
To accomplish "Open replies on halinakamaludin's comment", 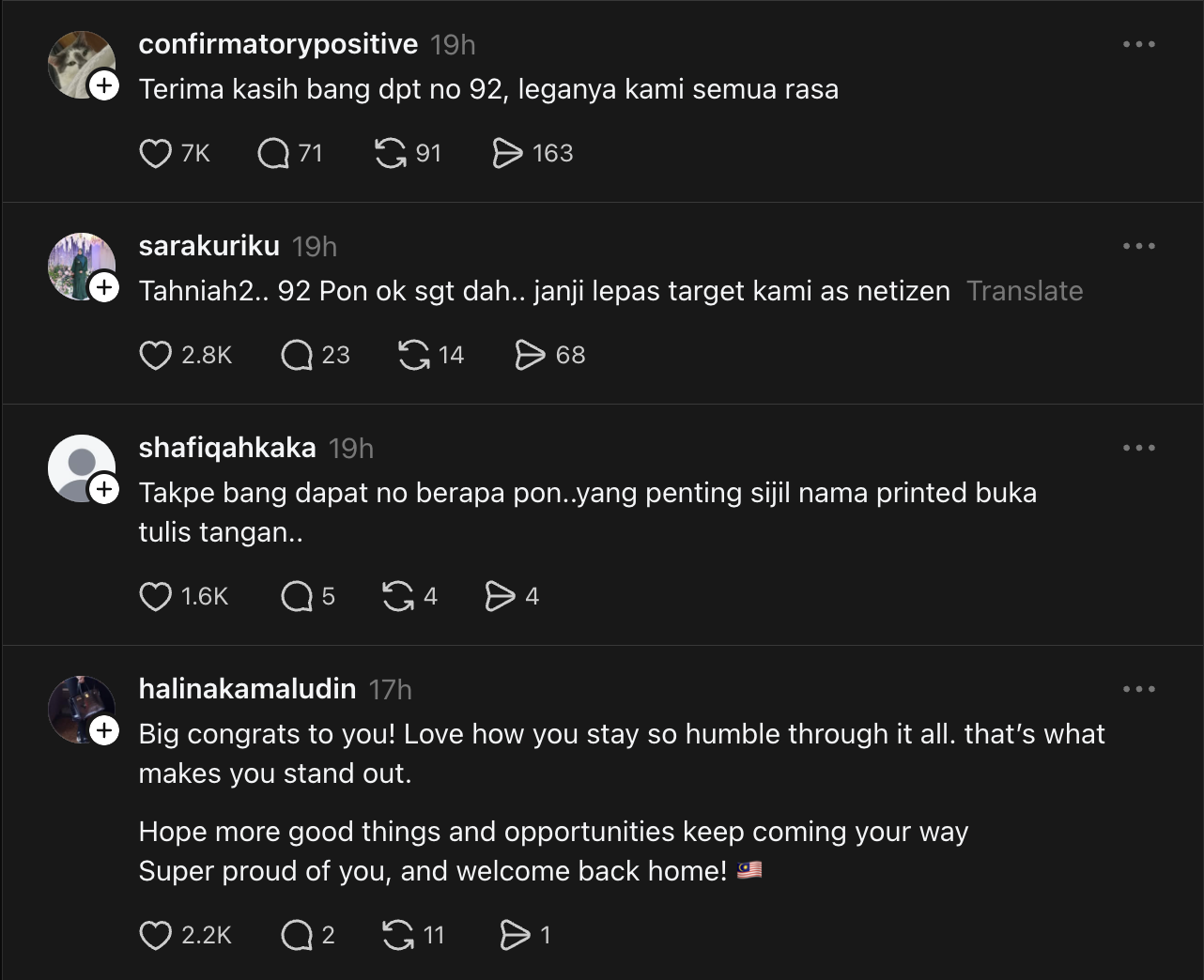I will click(x=297, y=935).
